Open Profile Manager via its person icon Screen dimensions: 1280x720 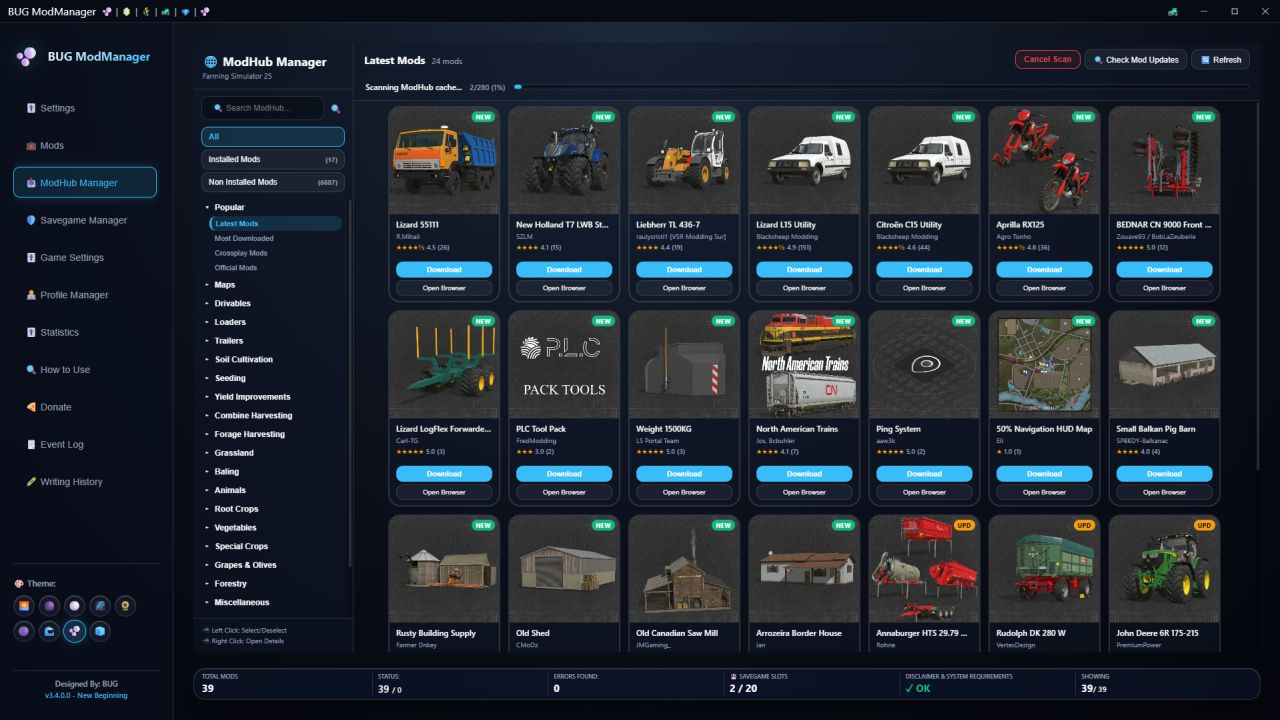[x=31, y=295]
